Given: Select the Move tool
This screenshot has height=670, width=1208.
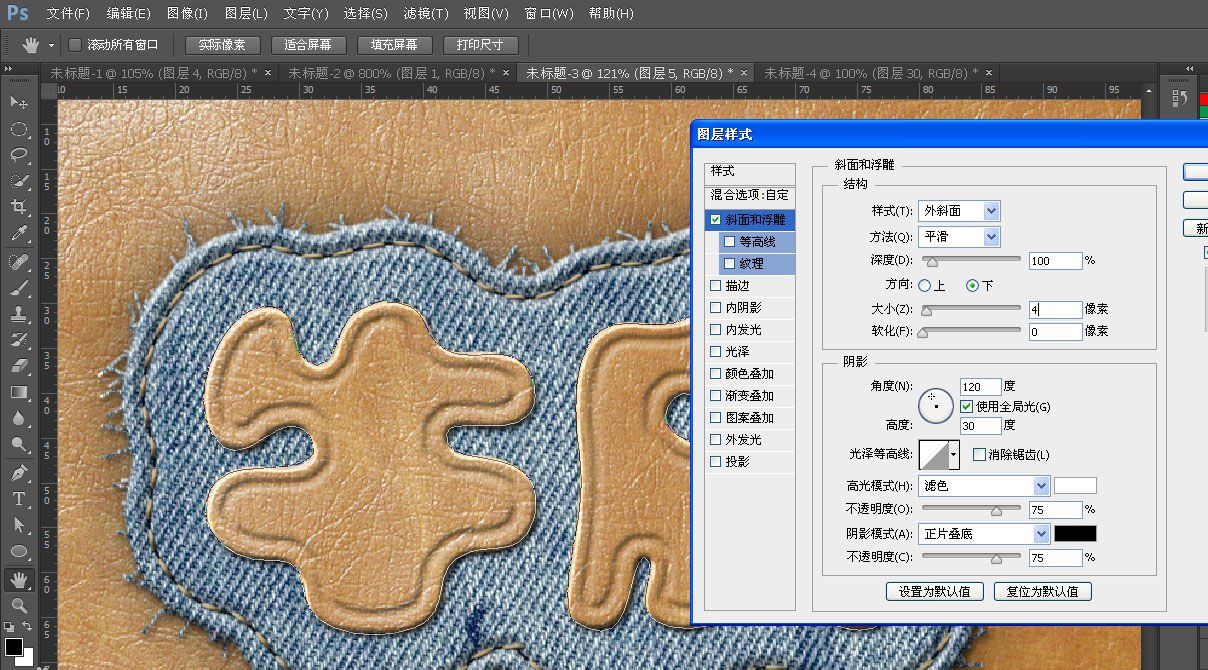Looking at the screenshot, I should tap(19, 103).
